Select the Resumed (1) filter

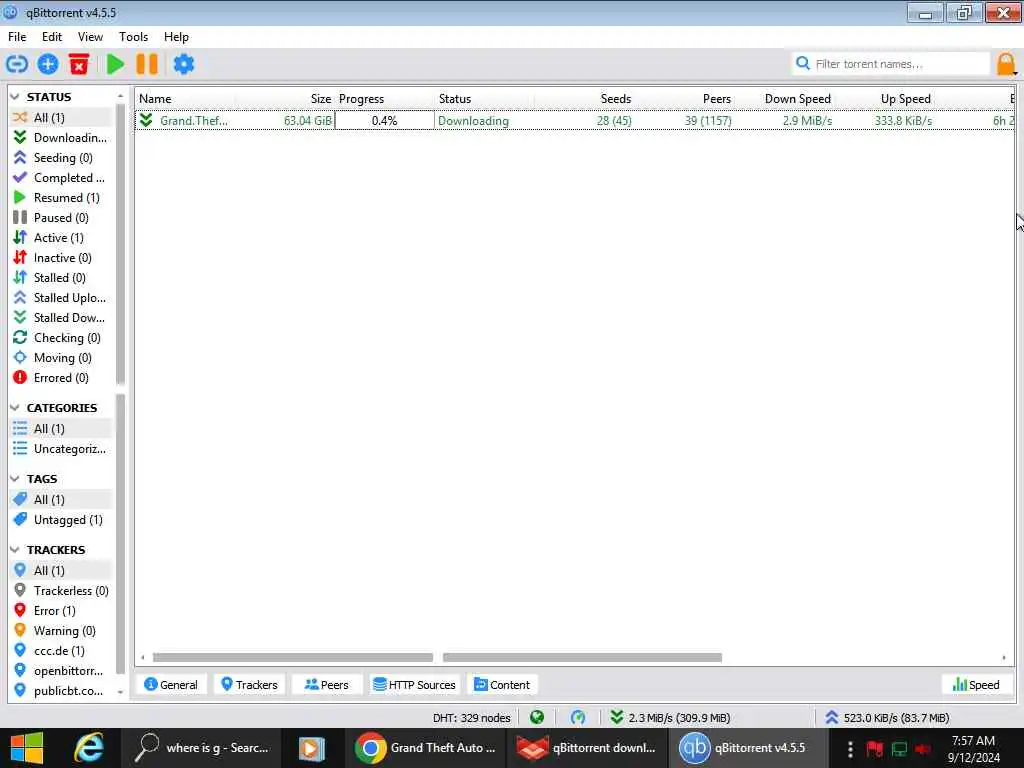click(x=61, y=197)
